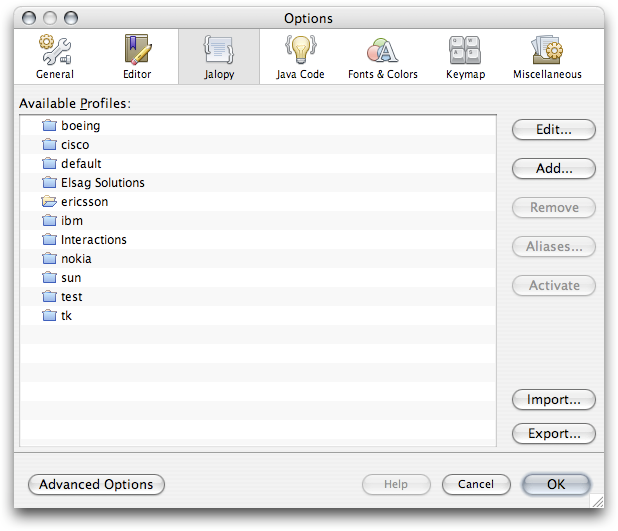Click the Elsag Solutions folder icon

pyautogui.click(x=49, y=182)
